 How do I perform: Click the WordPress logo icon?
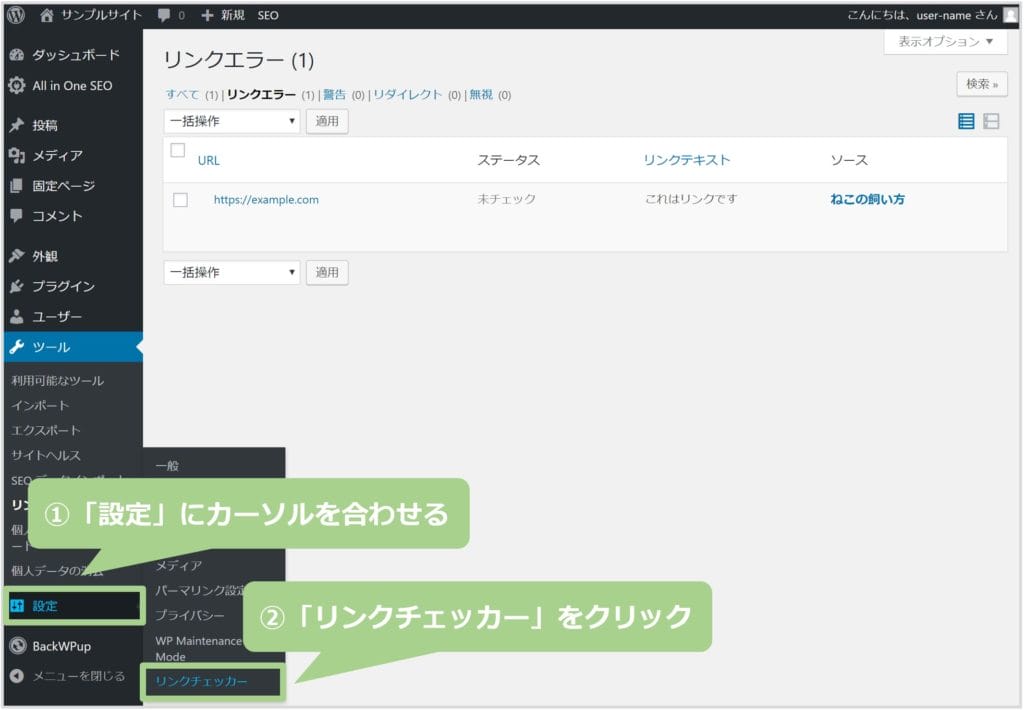coord(16,15)
